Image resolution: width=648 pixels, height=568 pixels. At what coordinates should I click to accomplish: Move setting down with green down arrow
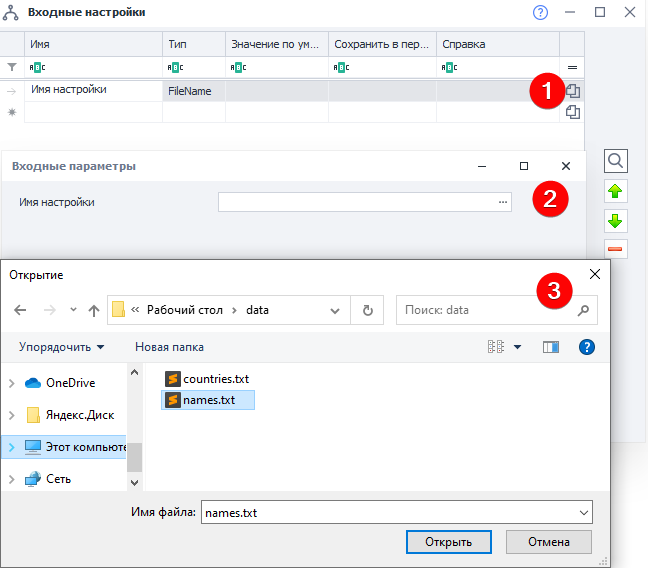(x=616, y=220)
